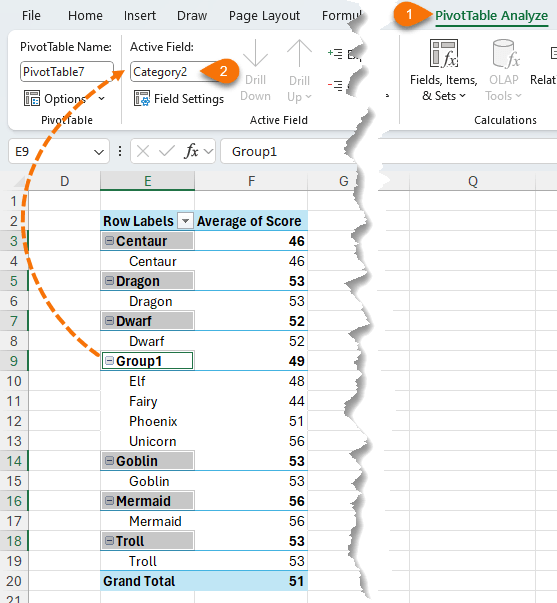Viewport: 557px width, 603px height.
Task: Select the PivotTable Analyze tab
Action: (x=491, y=16)
